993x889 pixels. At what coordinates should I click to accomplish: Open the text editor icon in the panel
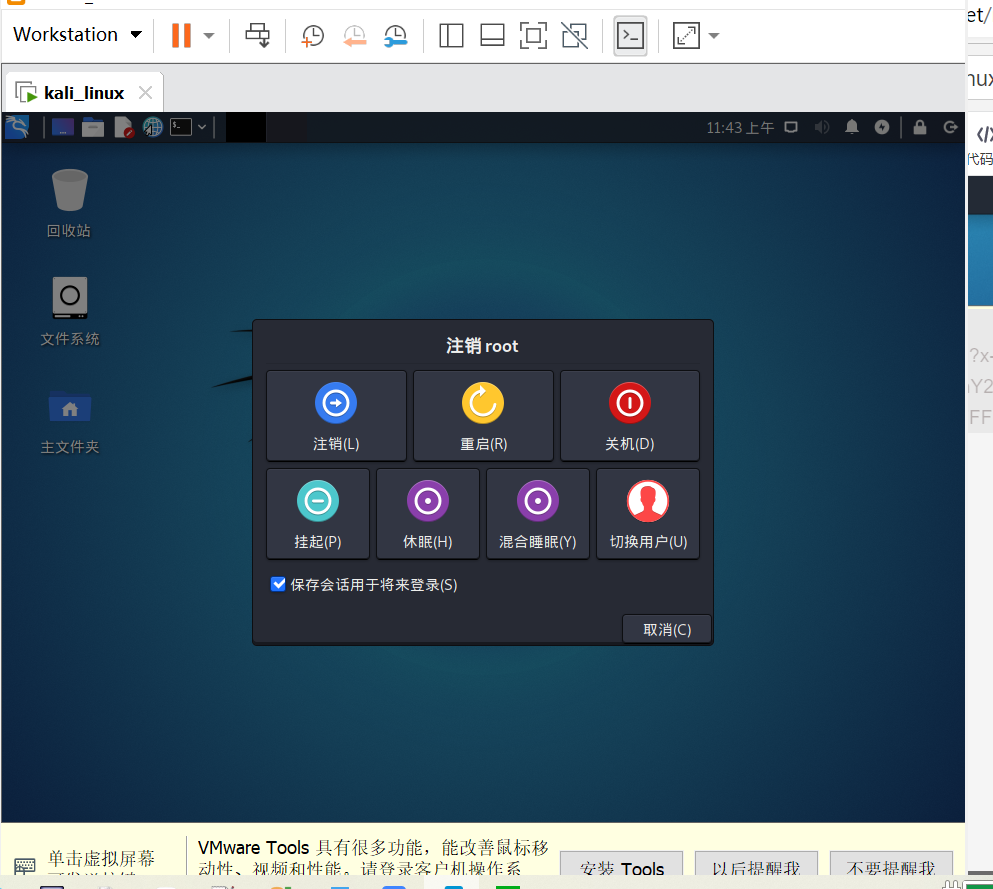pos(123,127)
